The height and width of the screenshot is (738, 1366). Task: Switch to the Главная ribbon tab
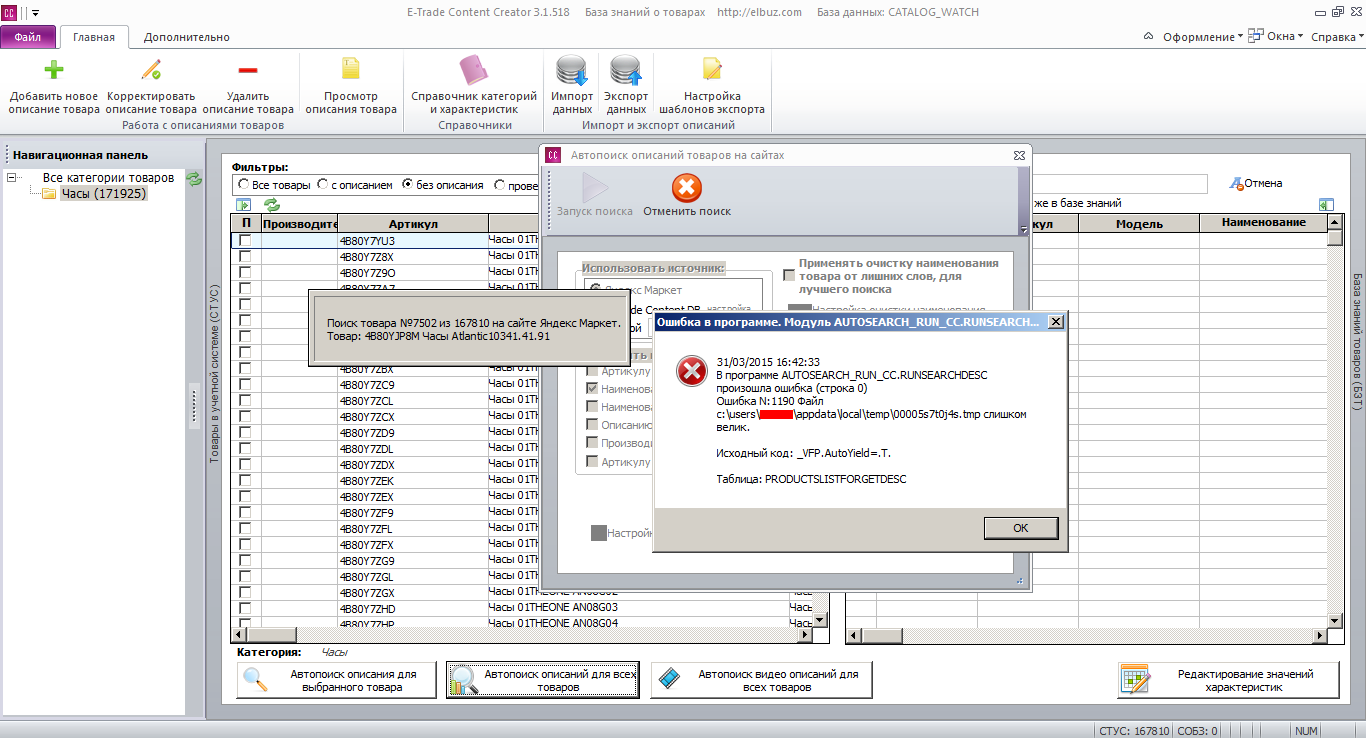coord(94,37)
